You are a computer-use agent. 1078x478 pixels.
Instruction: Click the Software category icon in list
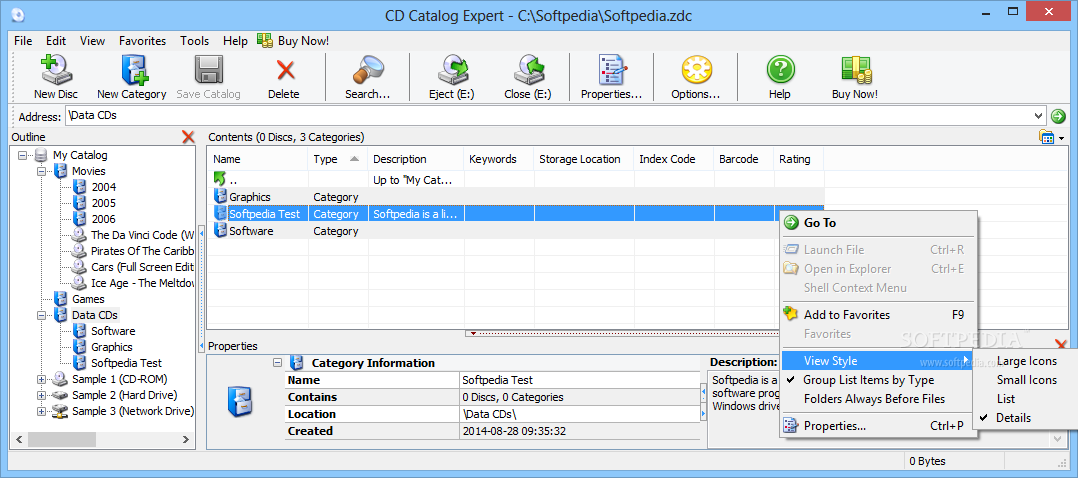click(221, 231)
